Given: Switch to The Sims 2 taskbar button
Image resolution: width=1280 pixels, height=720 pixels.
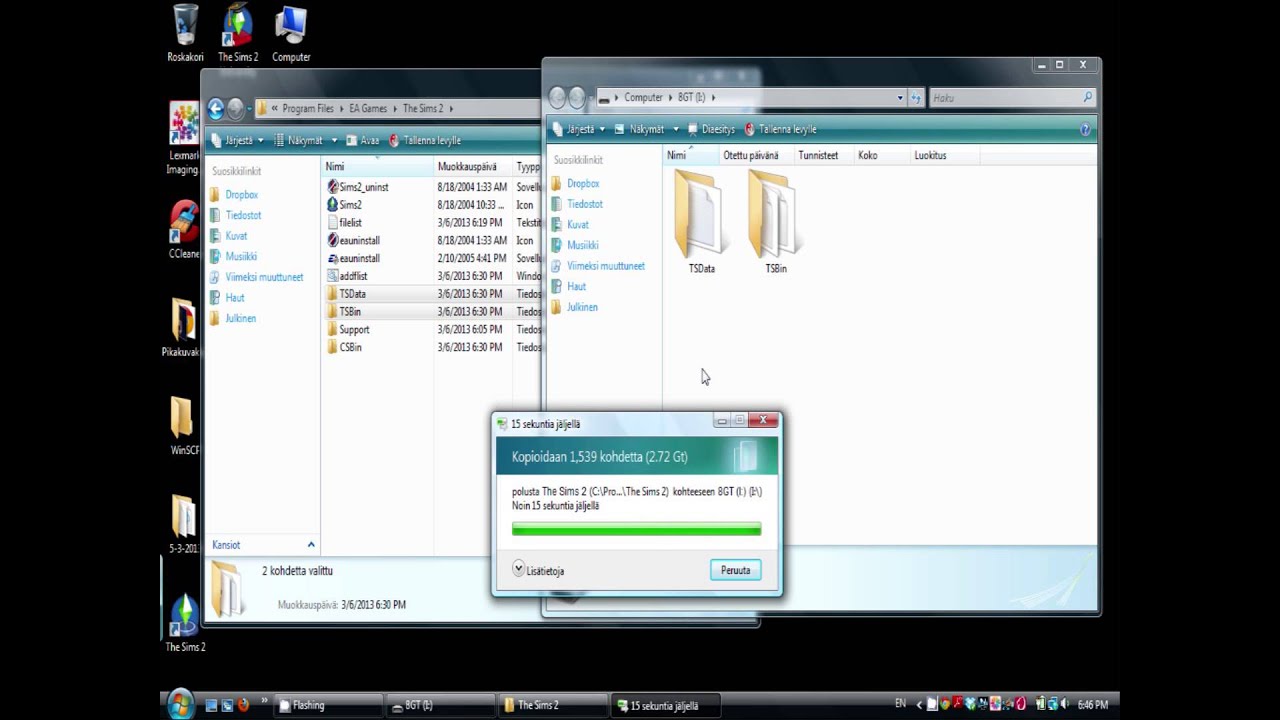Looking at the screenshot, I should tap(553, 705).
